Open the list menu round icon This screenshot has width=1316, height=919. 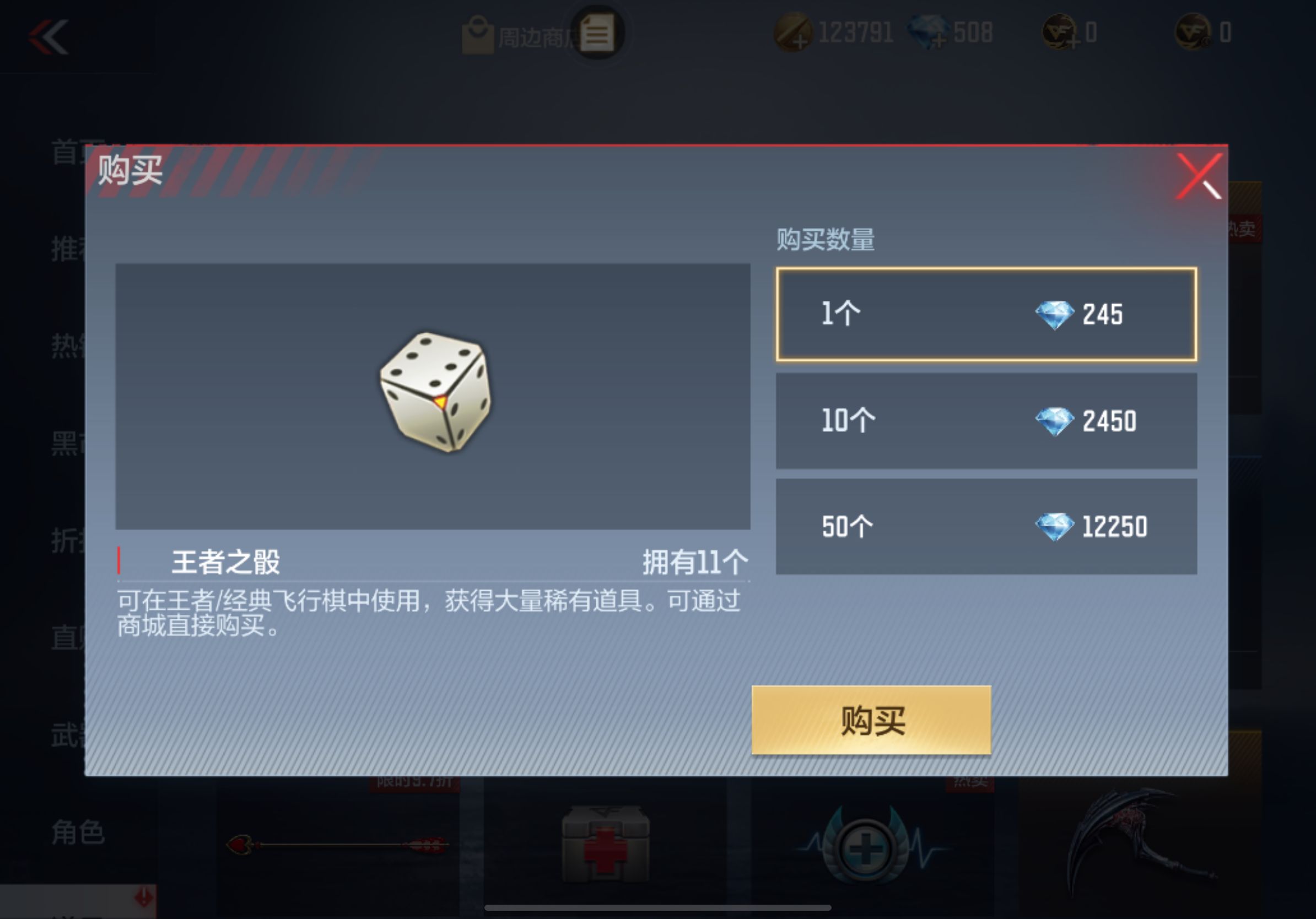597,33
